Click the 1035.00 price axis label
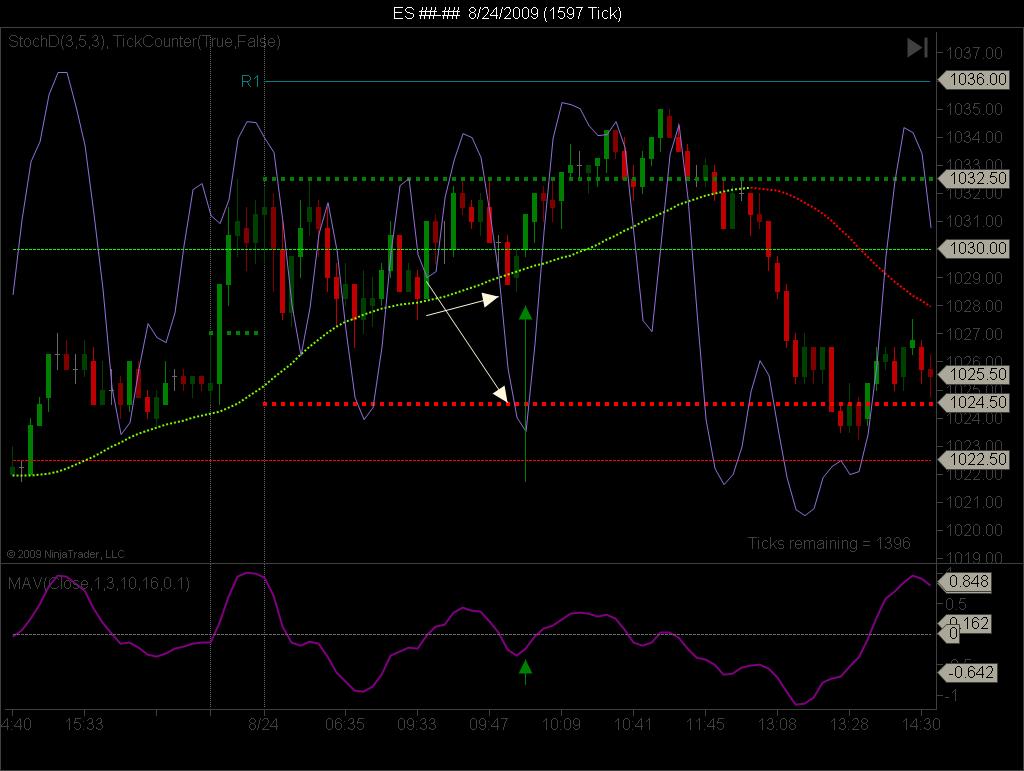 click(974, 109)
